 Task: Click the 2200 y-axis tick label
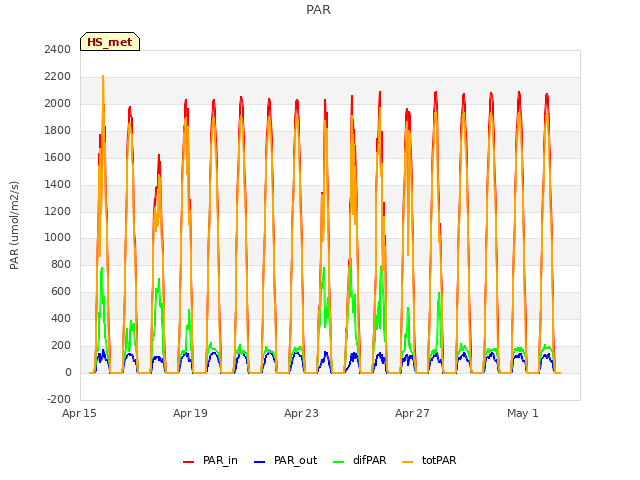[58, 76]
